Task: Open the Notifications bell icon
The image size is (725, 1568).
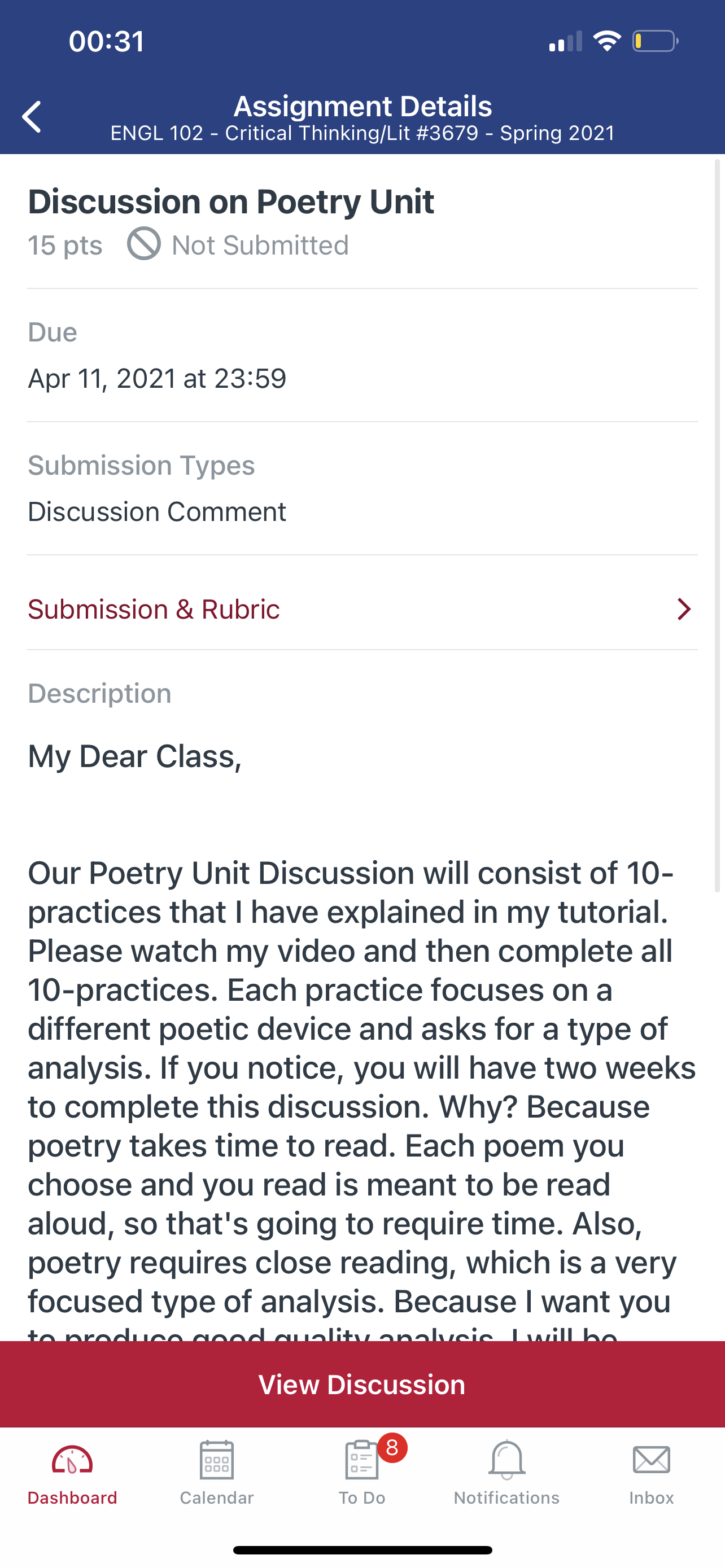Action: (x=506, y=1460)
